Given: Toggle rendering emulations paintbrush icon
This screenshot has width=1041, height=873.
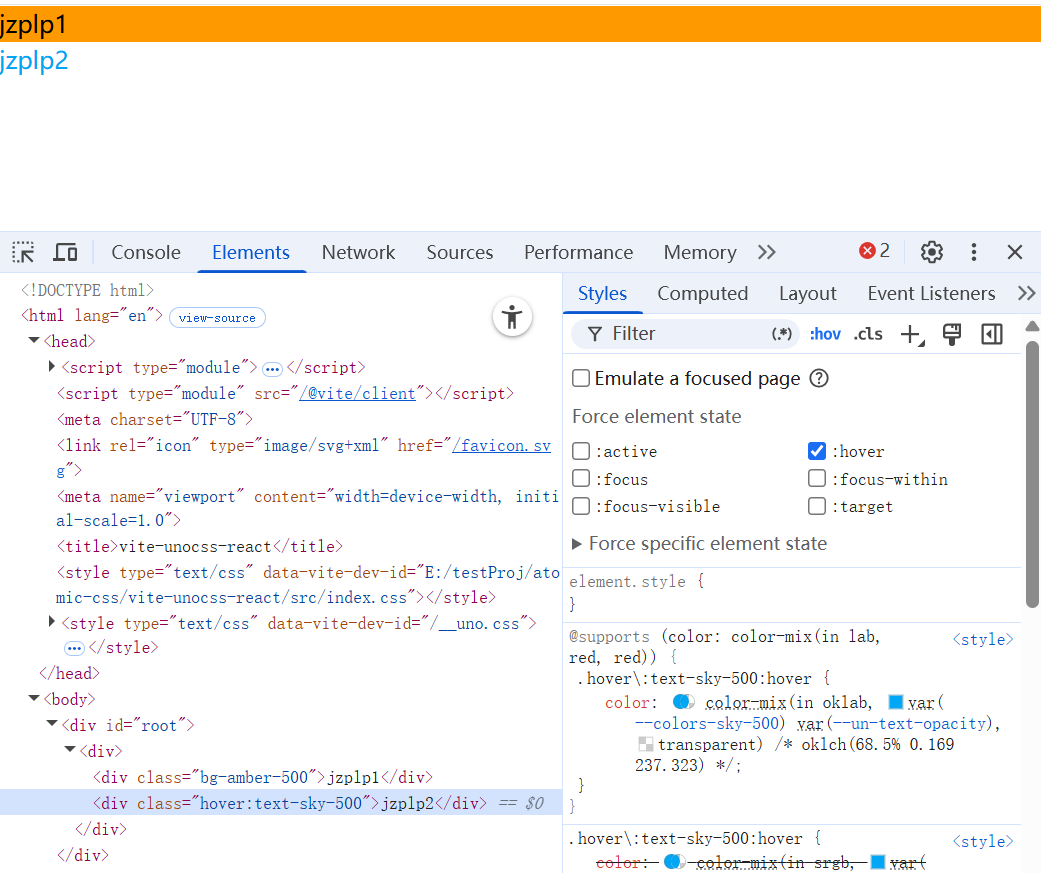Looking at the screenshot, I should point(952,334).
